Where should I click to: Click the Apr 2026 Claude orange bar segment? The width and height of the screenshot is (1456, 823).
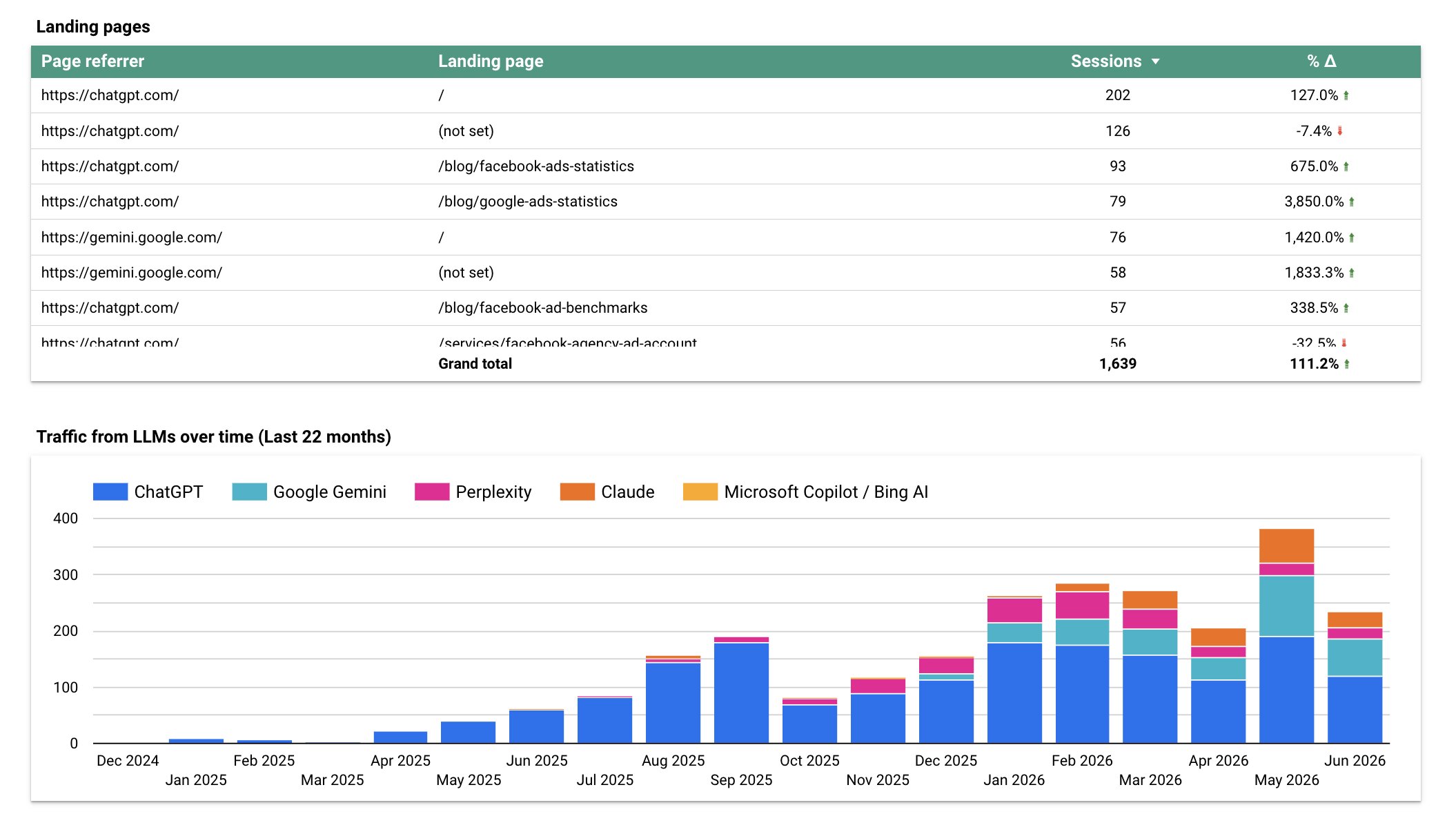click(x=1218, y=637)
